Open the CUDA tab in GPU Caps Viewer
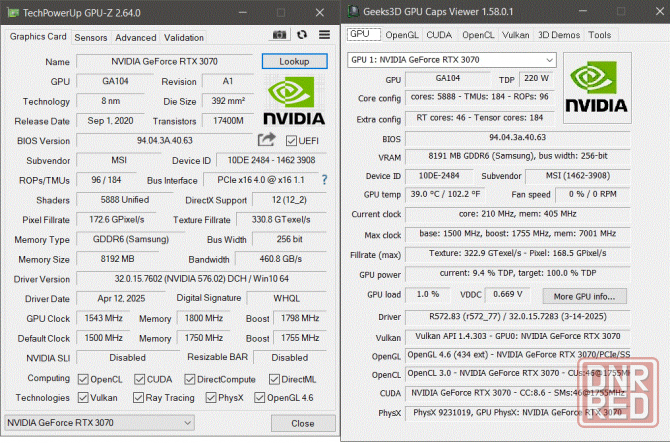Screen dimensions: 670x443 click(439, 35)
